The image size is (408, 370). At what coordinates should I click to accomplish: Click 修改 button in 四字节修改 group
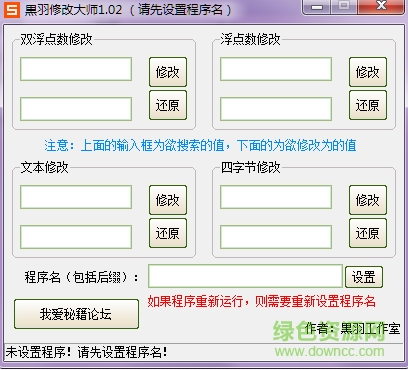[x=368, y=200]
